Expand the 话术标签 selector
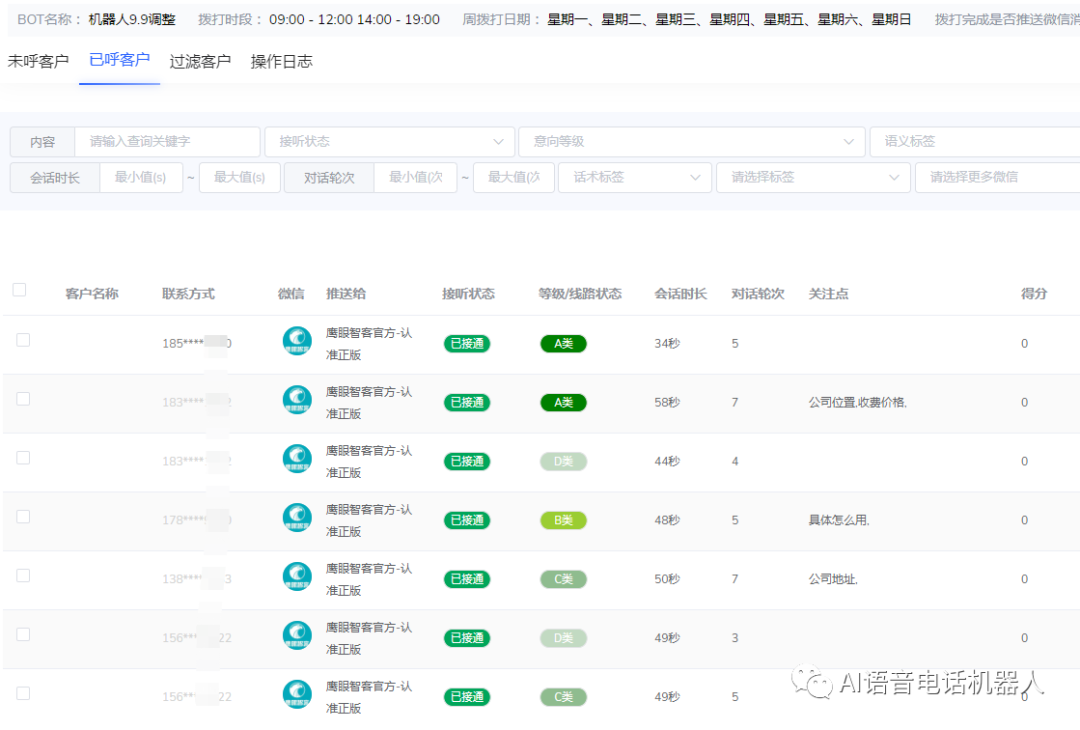This screenshot has height=730, width=1080. (635, 177)
